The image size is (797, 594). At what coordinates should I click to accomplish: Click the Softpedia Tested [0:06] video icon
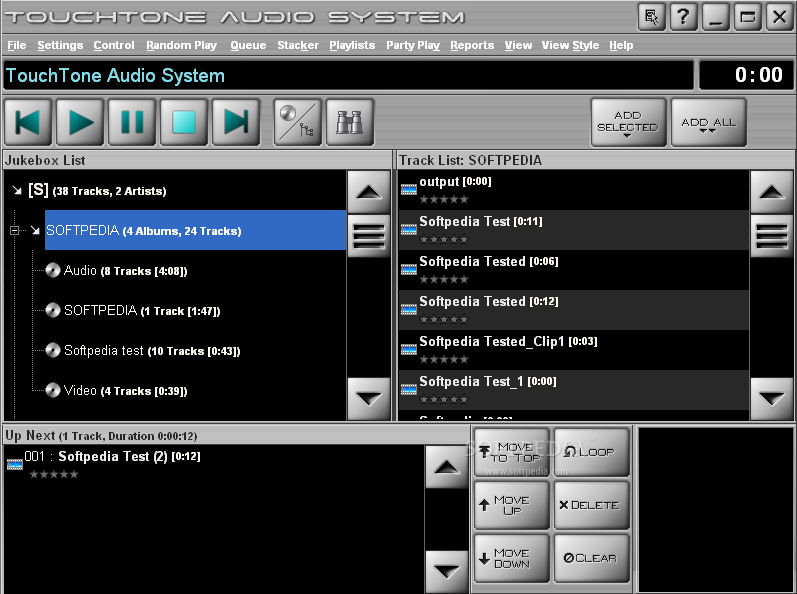pyautogui.click(x=409, y=270)
